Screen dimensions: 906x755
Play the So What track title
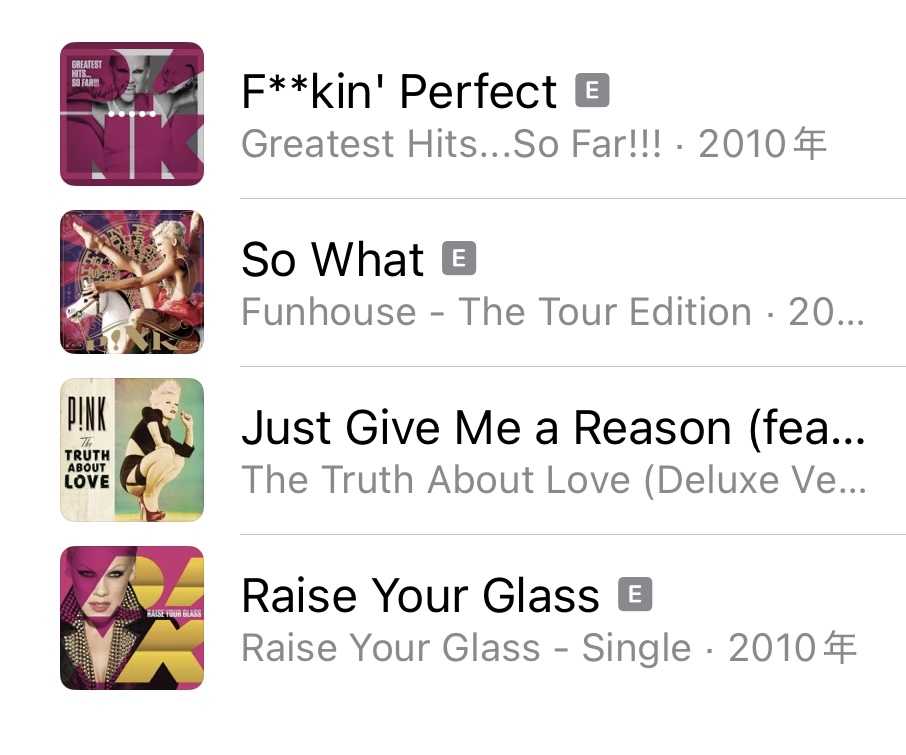tap(333, 260)
